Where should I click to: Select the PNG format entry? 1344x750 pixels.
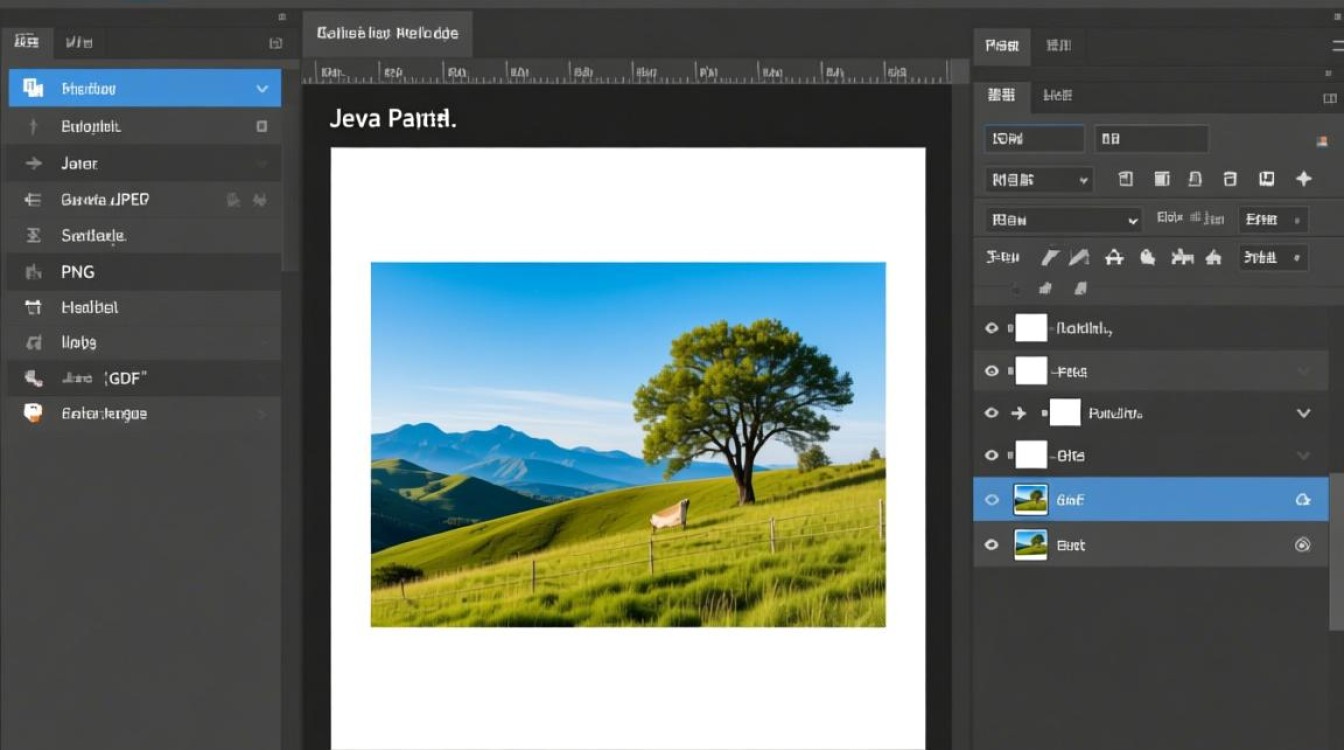coord(78,272)
